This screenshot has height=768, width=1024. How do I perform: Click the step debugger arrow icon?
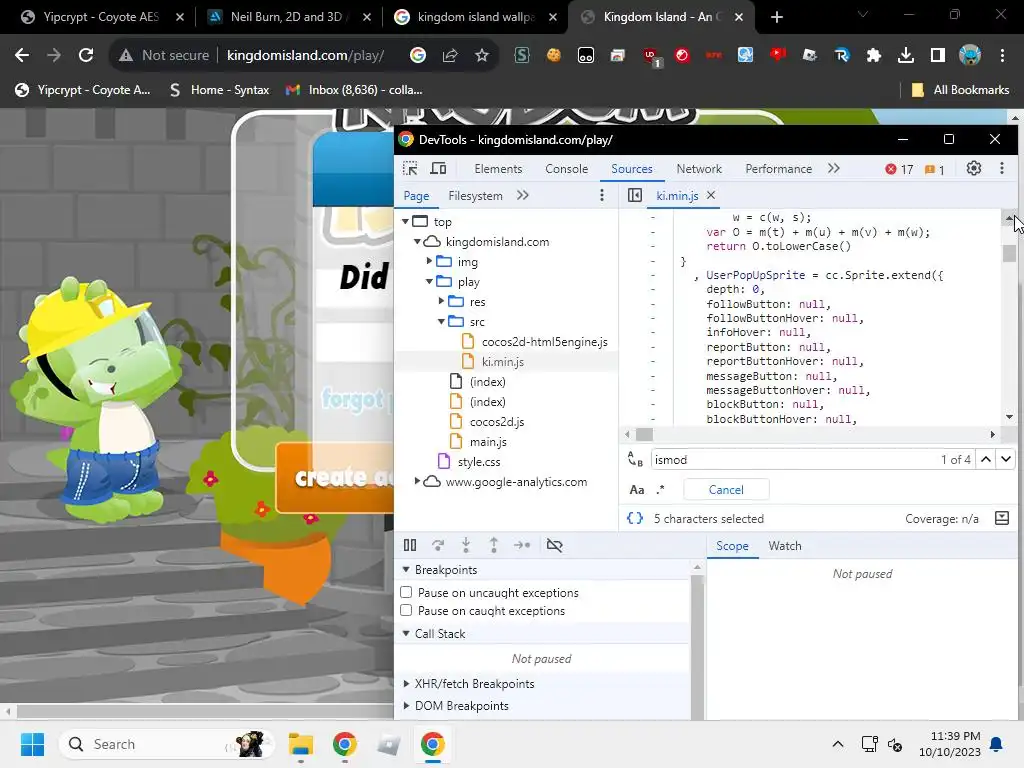point(522,545)
